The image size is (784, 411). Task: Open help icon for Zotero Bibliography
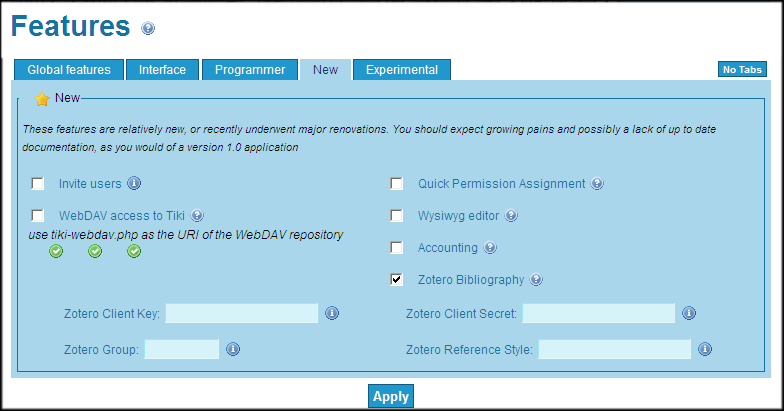(x=536, y=280)
